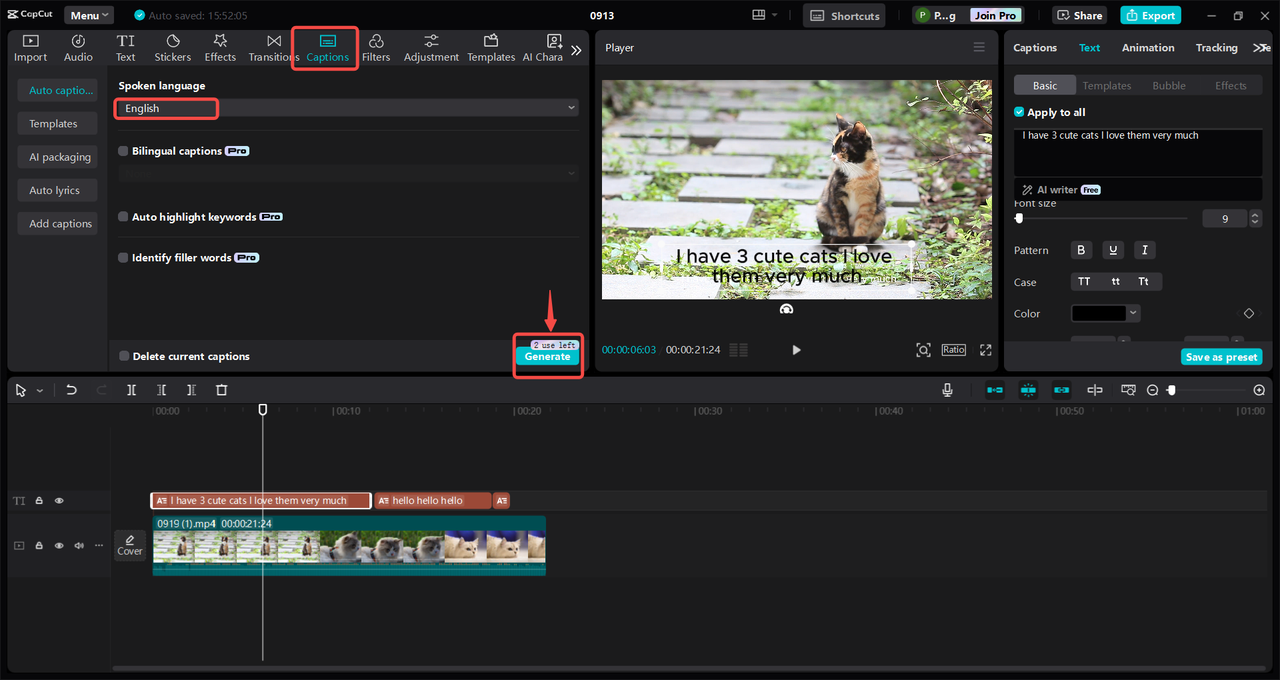The image size is (1280, 680).
Task: Zoom in the timeline with the plus icon
Action: [1259, 390]
